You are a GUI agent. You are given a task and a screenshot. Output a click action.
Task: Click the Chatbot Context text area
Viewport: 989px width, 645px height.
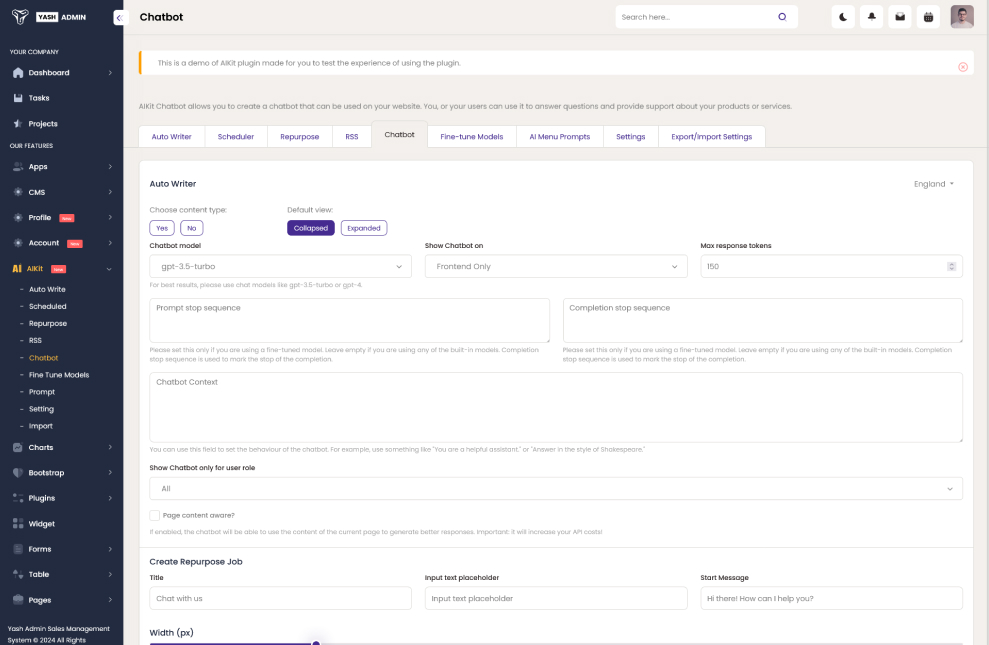556,407
